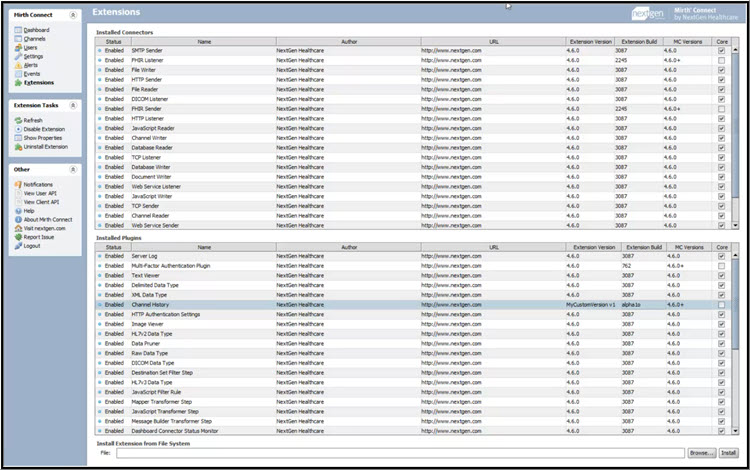Click the Install button

[x=728, y=453]
